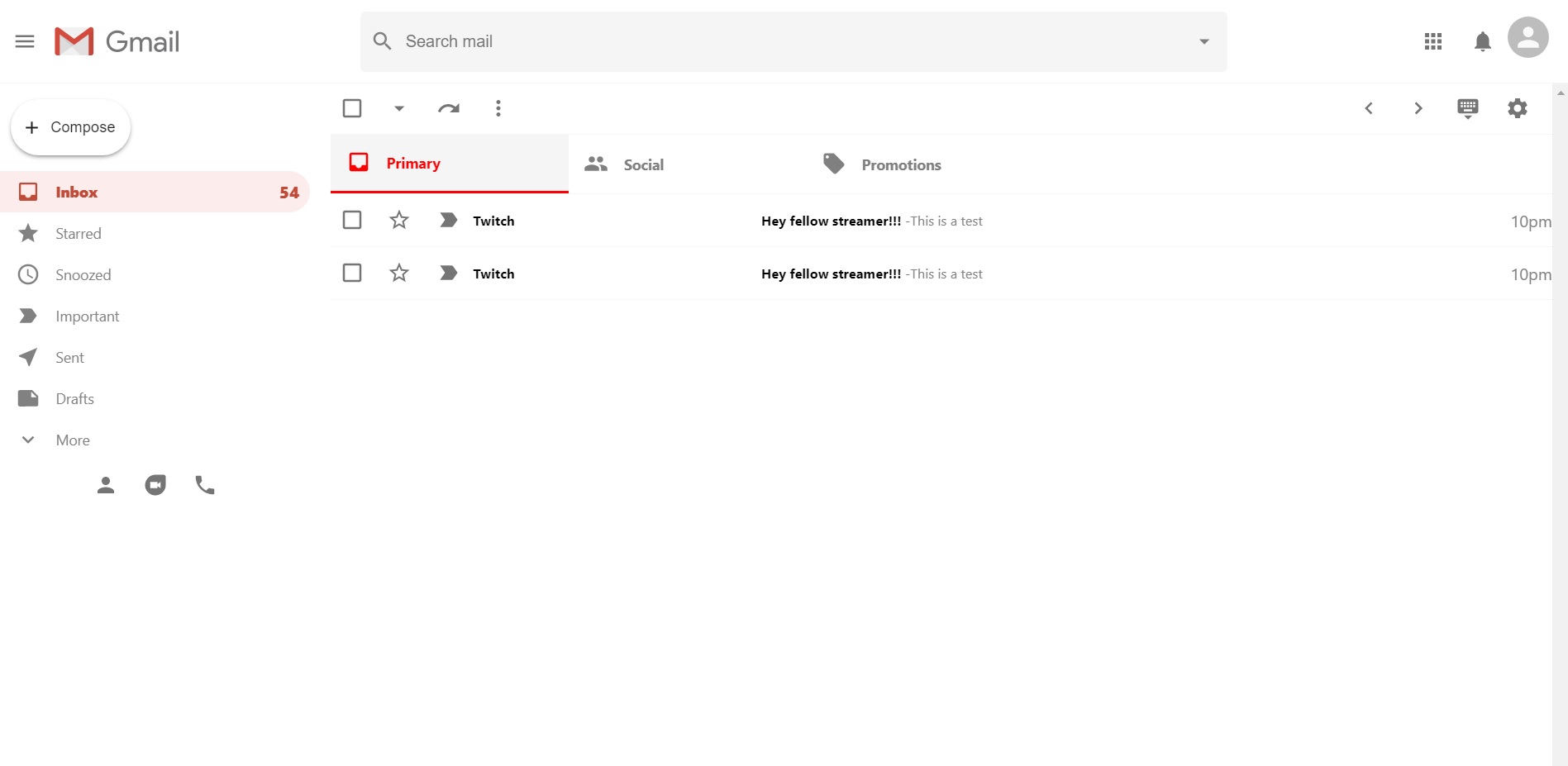Viewport: 1568px width, 766px height.
Task: Open the Settings gear
Action: click(1517, 108)
